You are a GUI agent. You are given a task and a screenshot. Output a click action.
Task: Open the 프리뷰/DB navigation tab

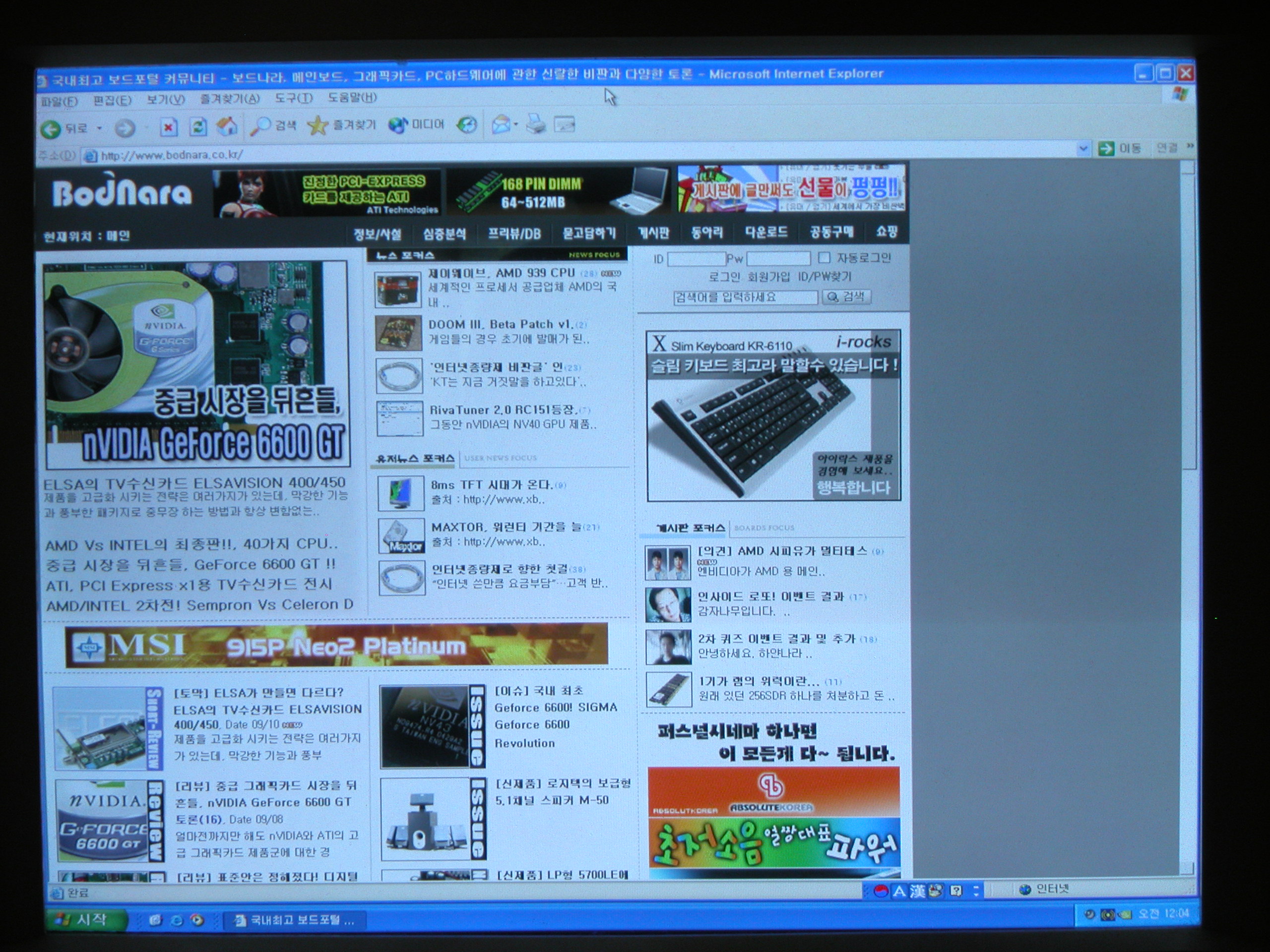[x=514, y=234]
